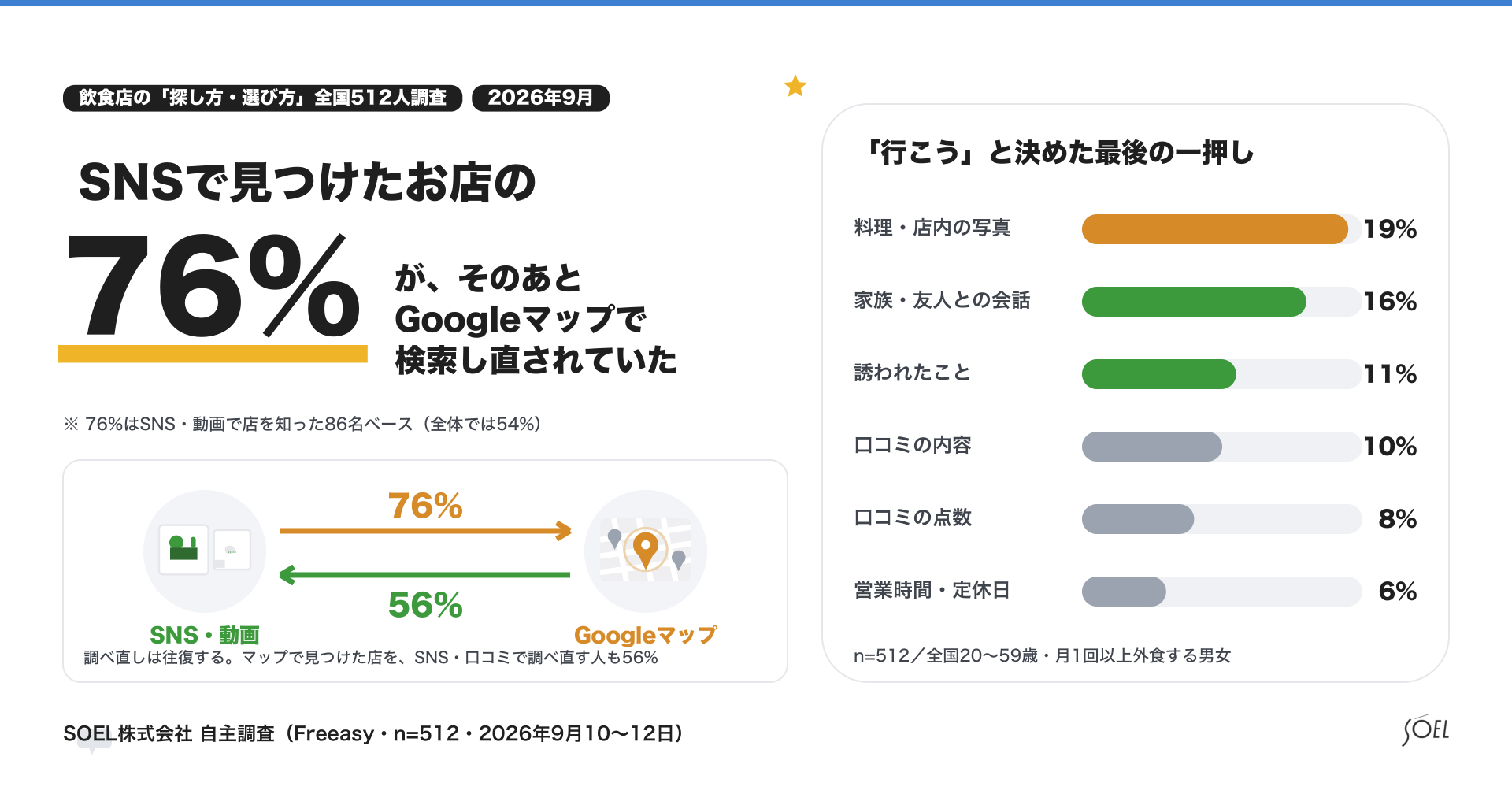Click the gray 口コミの点数 8% bar
The width and height of the screenshot is (1512, 794).
tap(1138, 519)
